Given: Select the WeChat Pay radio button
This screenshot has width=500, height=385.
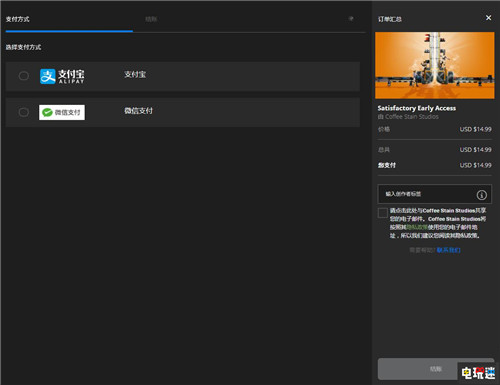Looking at the screenshot, I should pyautogui.click(x=24, y=112).
